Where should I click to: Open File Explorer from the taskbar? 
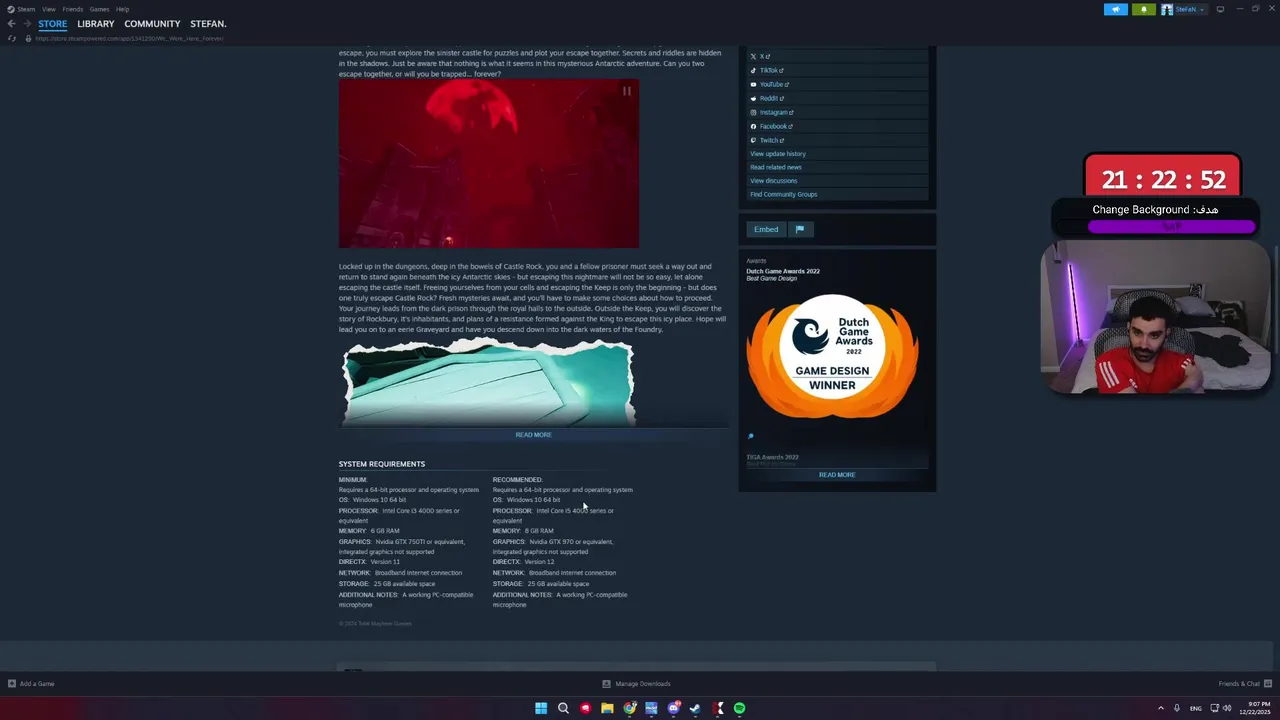coord(607,708)
